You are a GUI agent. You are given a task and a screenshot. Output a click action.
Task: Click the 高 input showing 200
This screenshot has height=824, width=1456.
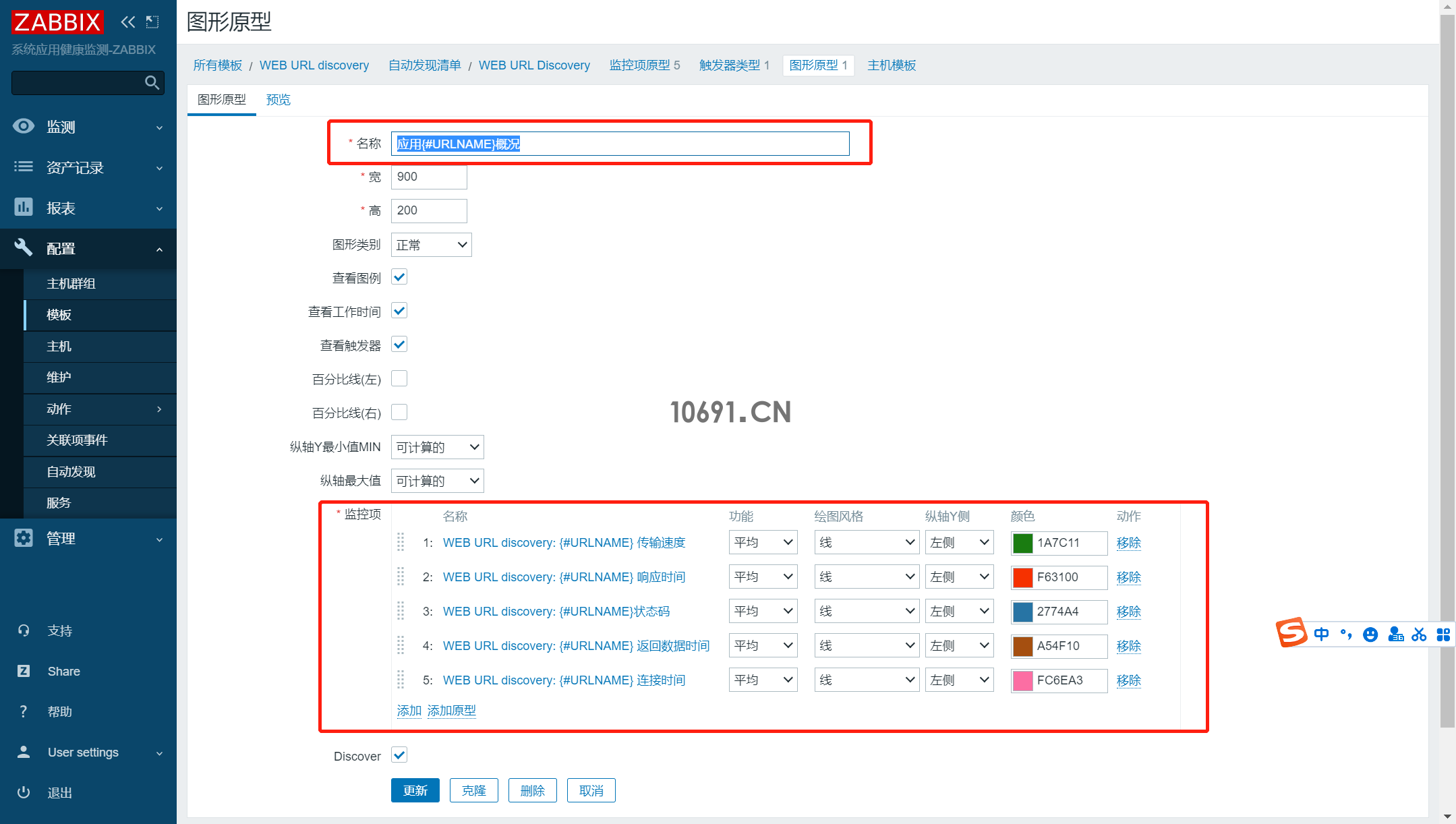tap(429, 210)
